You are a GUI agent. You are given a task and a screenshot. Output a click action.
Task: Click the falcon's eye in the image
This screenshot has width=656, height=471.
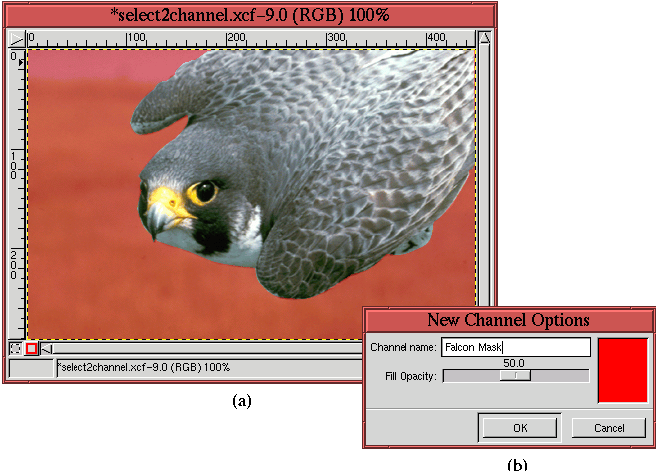[x=204, y=191]
